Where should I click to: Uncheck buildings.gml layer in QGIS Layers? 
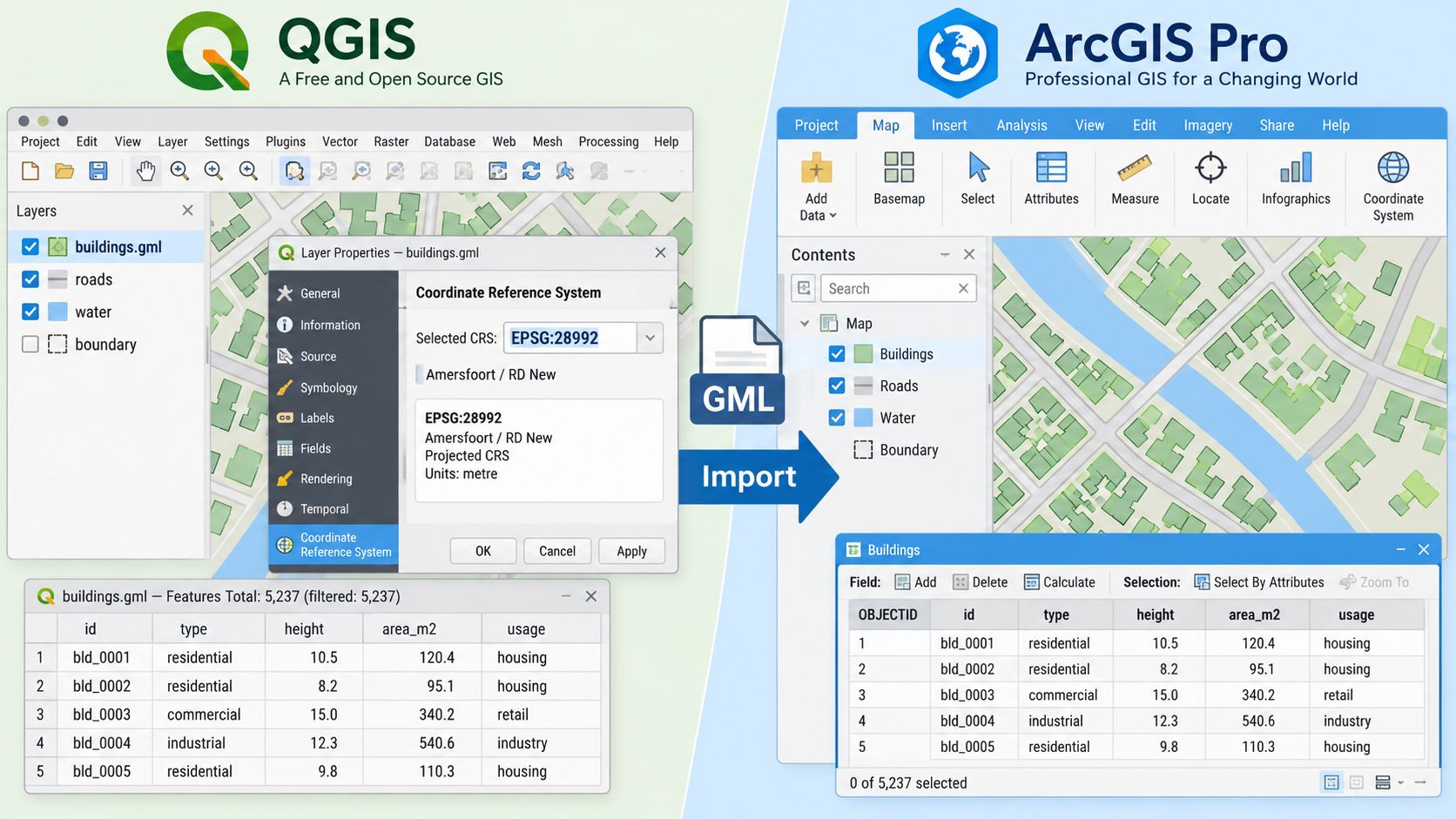[30, 247]
